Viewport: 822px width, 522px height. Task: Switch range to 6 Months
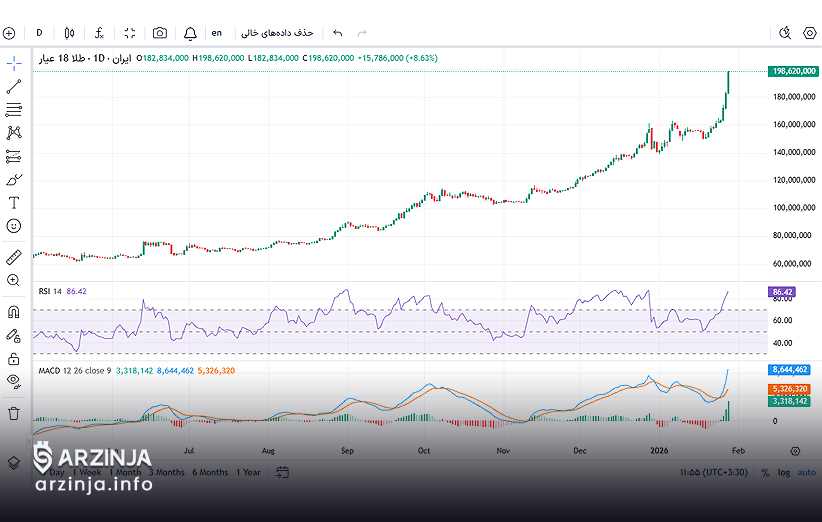[x=210, y=472]
